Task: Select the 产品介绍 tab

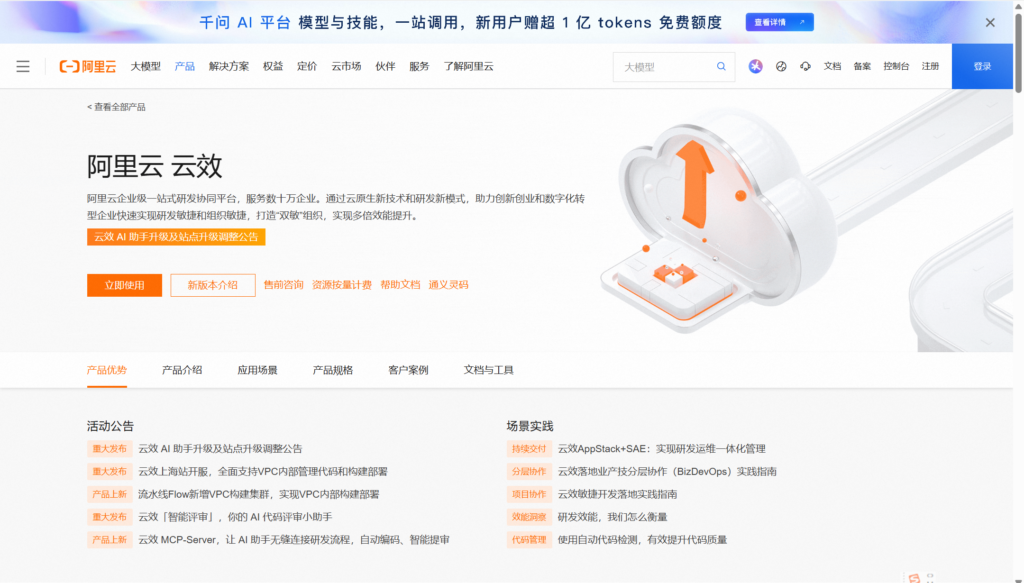Action: [182, 370]
